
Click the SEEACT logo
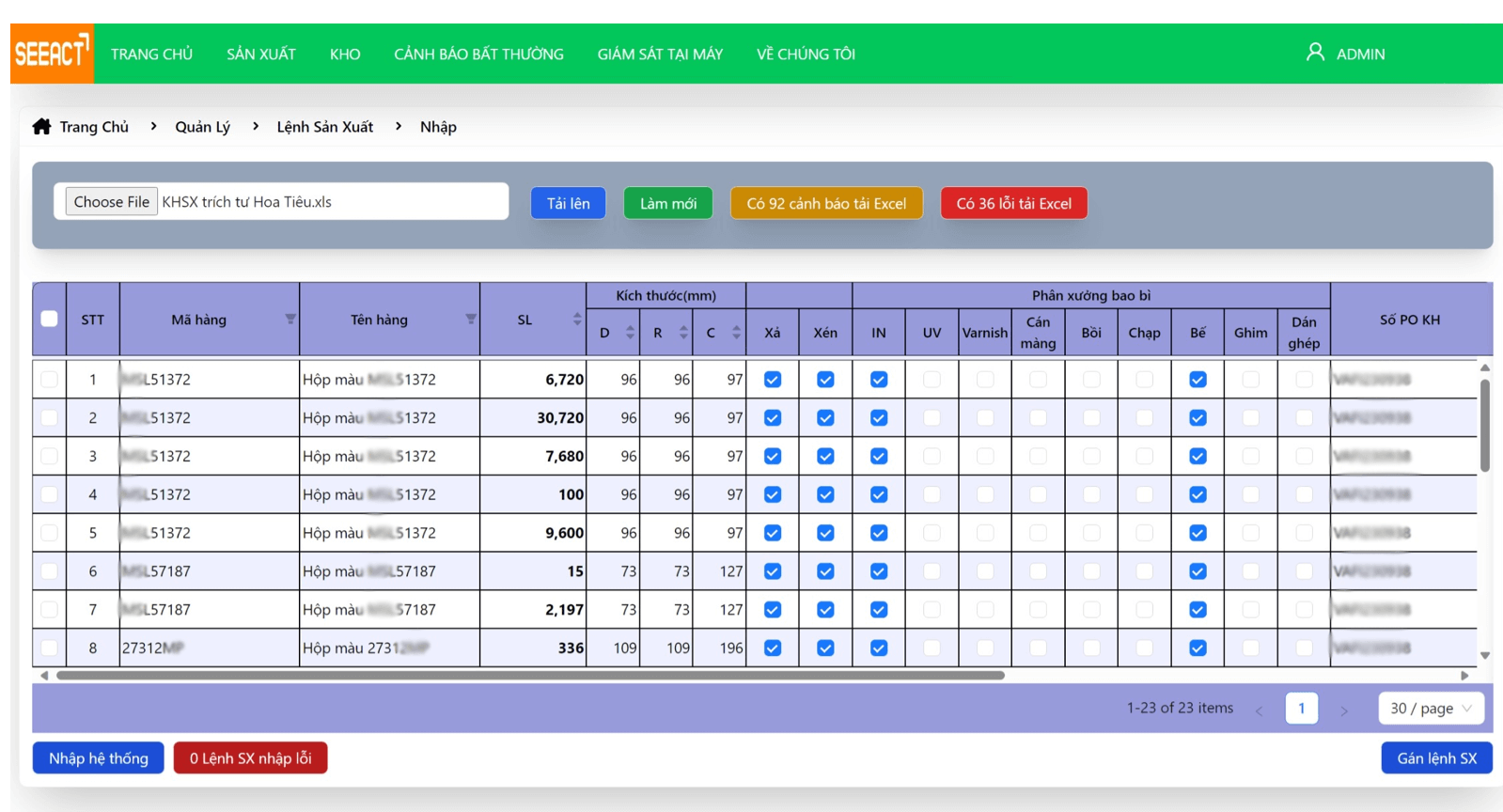[52, 54]
